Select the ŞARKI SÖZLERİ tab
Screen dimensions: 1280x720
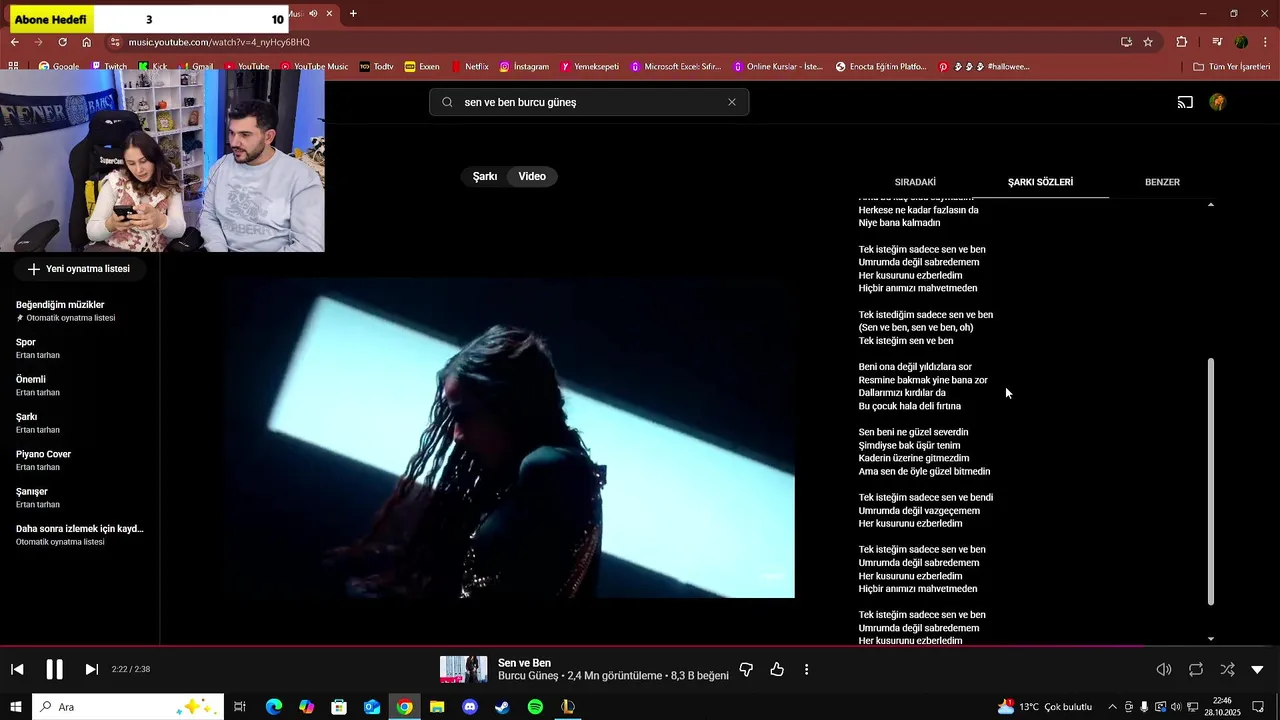[1040, 182]
